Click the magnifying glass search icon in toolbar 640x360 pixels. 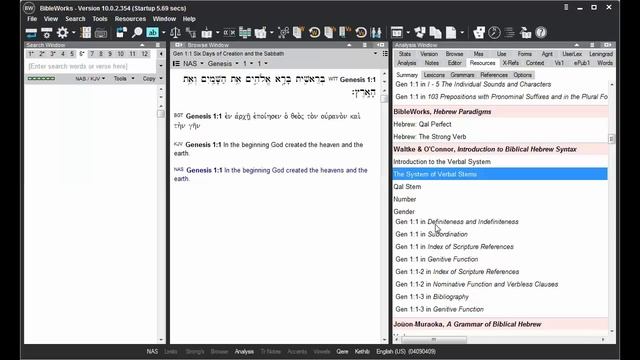coord(137,32)
